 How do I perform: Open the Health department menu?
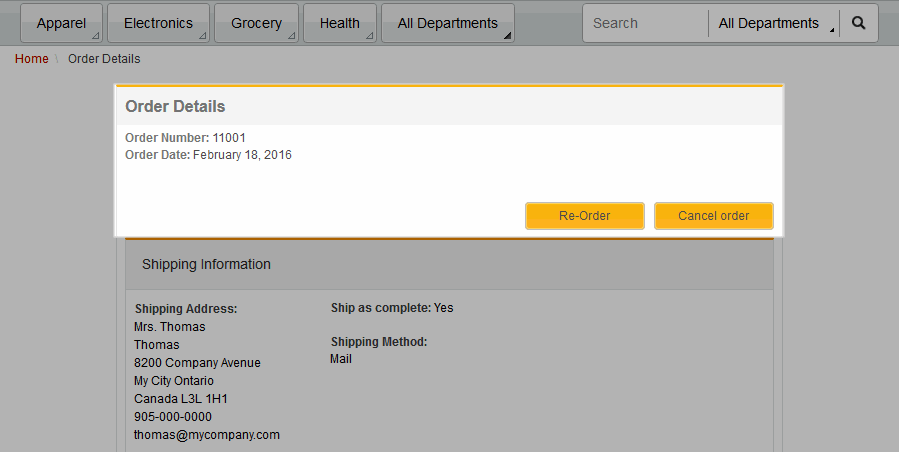pyautogui.click(x=340, y=23)
